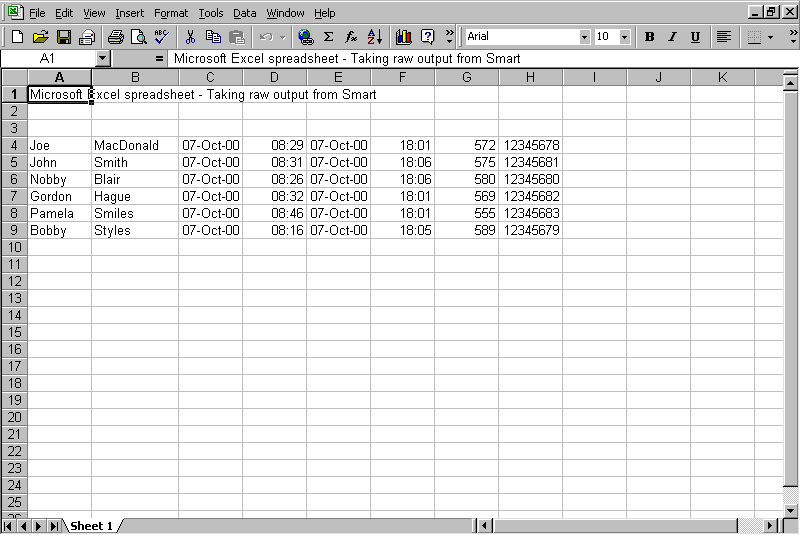Cut selection with scissors icon
The image size is (800, 535).
(x=190, y=37)
